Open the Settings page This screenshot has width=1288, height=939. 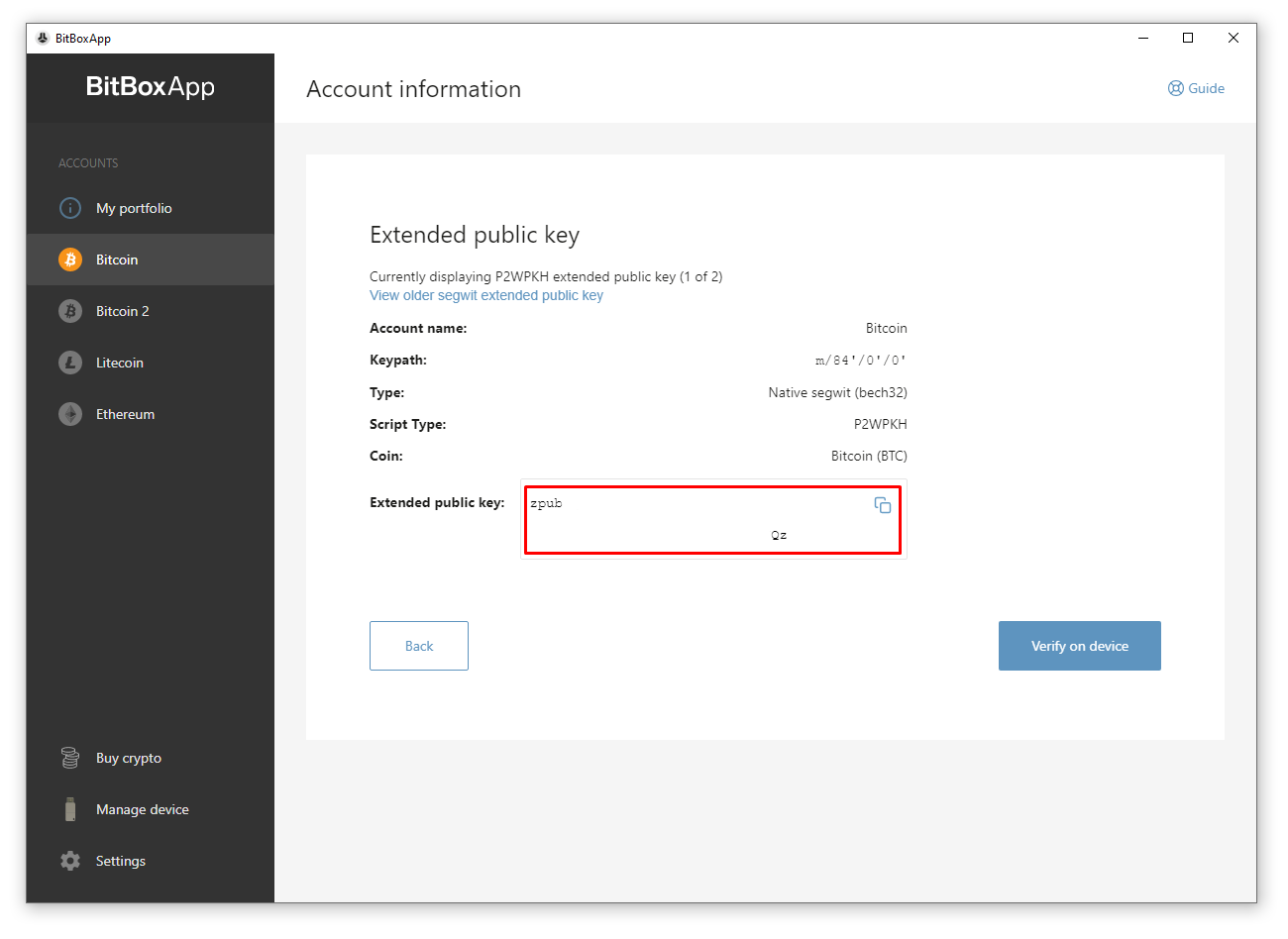(151, 861)
